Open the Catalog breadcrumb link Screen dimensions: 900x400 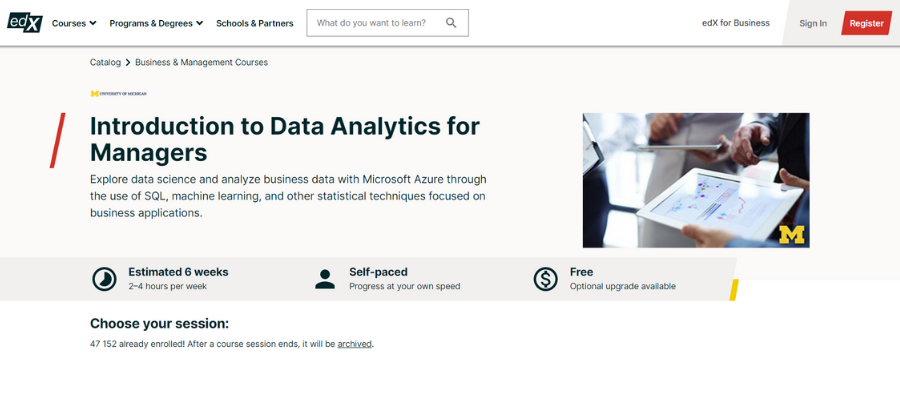(105, 62)
